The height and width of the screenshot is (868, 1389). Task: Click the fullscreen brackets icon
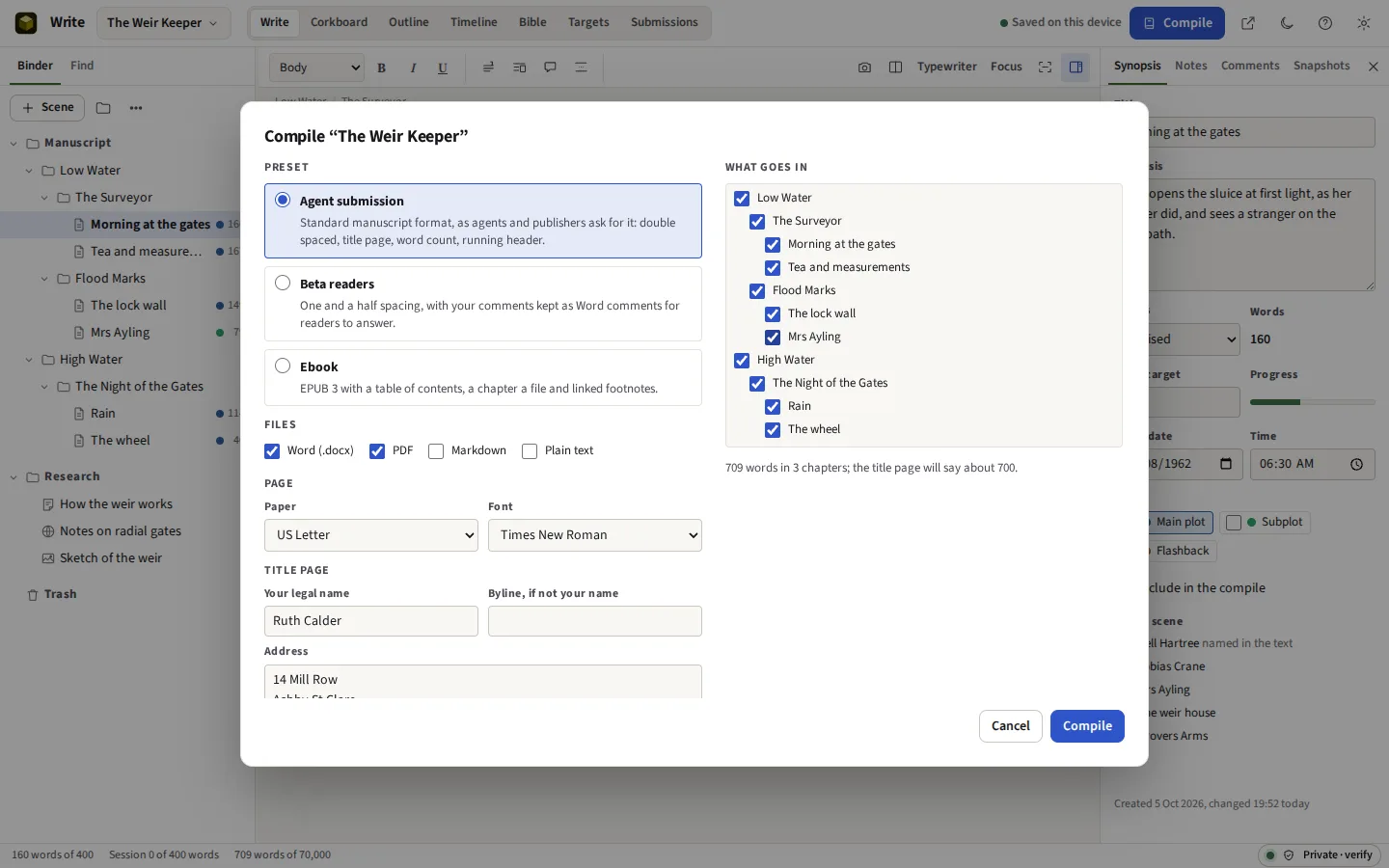pos(1045,68)
